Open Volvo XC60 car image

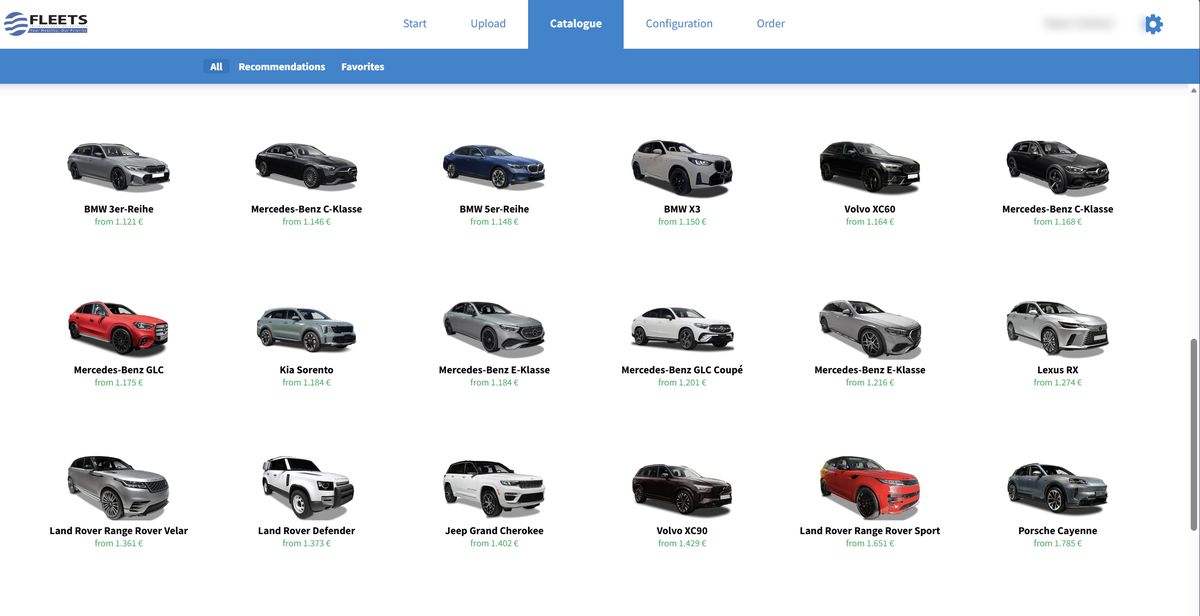click(870, 166)
